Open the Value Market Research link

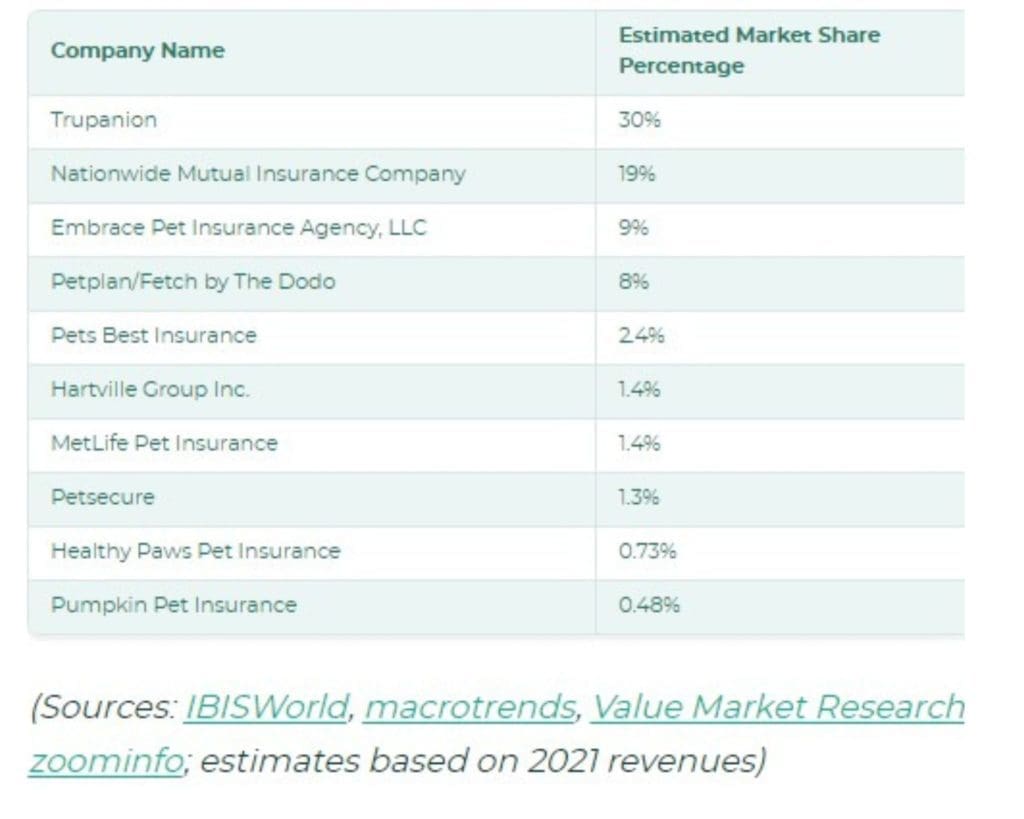[778, 707]
